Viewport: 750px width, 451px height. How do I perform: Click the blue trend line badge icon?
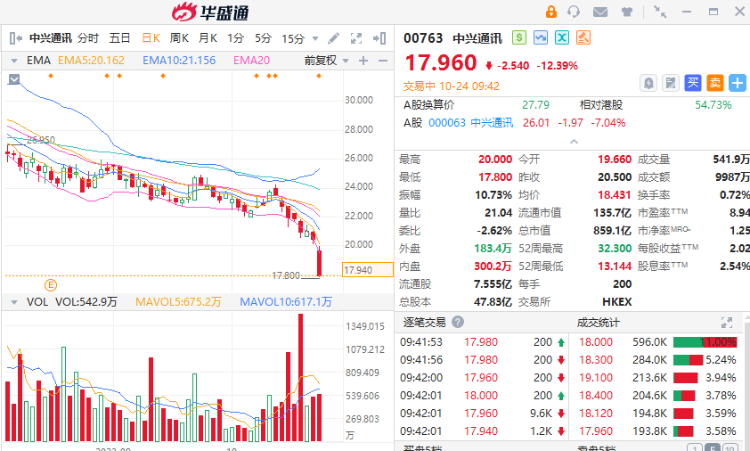(540, 37)
